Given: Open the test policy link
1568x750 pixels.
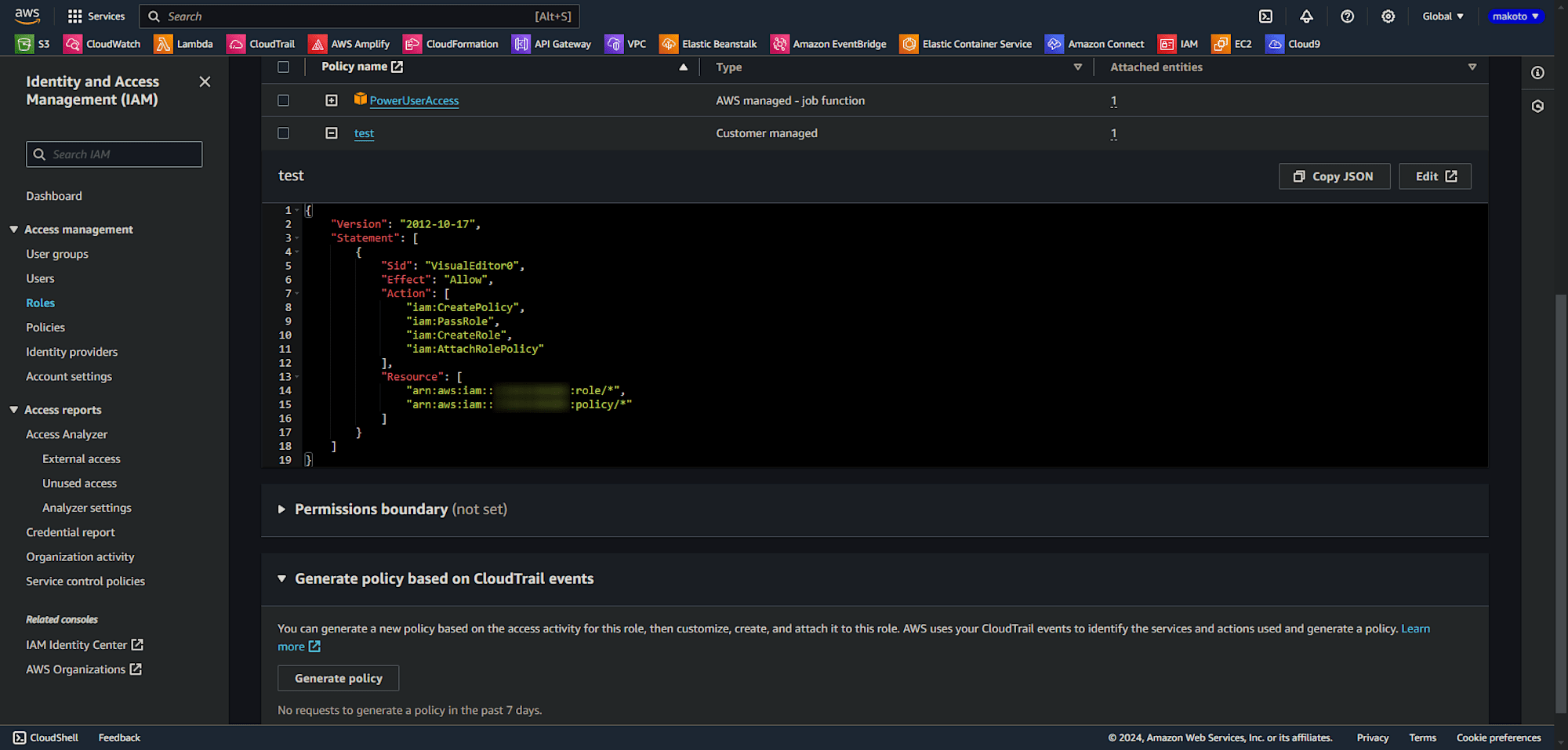Looking at the screenshot, I should pyautogui.click(x=364, y=133).
